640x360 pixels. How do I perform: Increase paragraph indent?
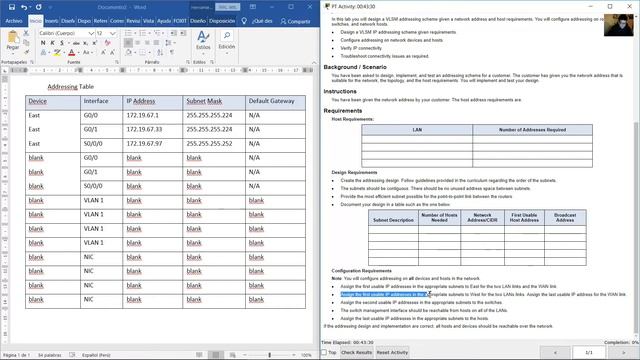point(183,33)
